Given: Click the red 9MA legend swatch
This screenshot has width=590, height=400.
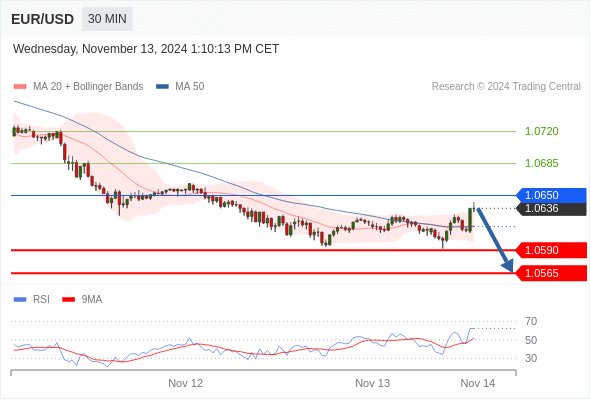Looking at the screenshot, I should (x=68, y=300).
